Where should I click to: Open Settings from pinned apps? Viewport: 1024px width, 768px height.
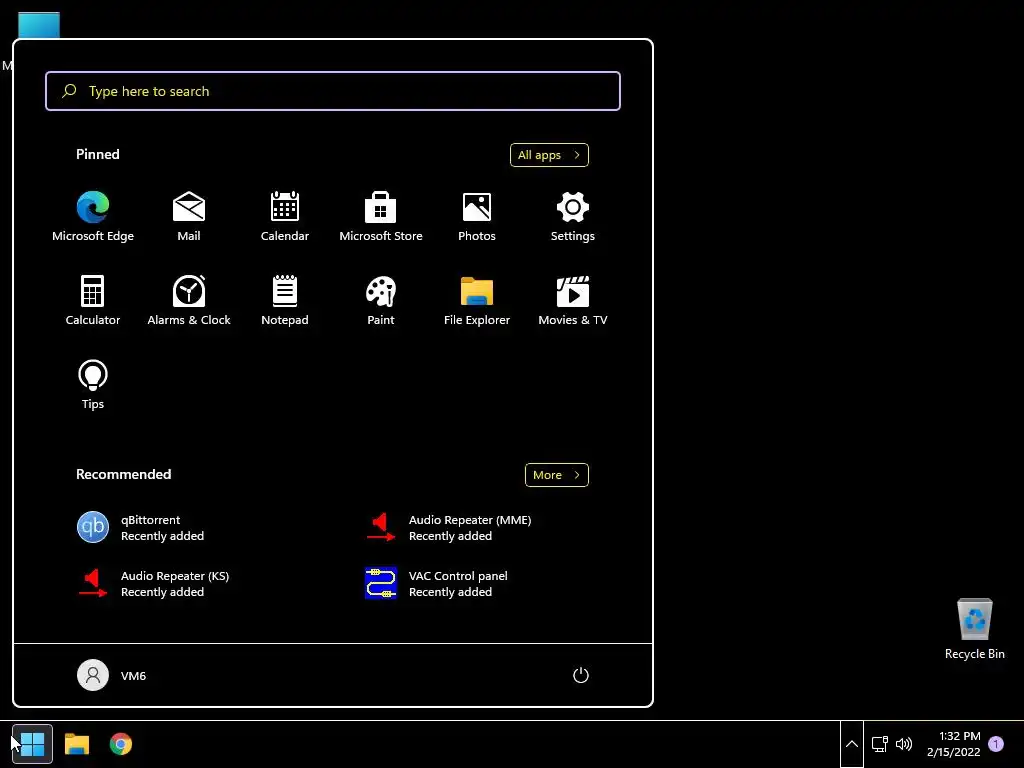point(573,217)
